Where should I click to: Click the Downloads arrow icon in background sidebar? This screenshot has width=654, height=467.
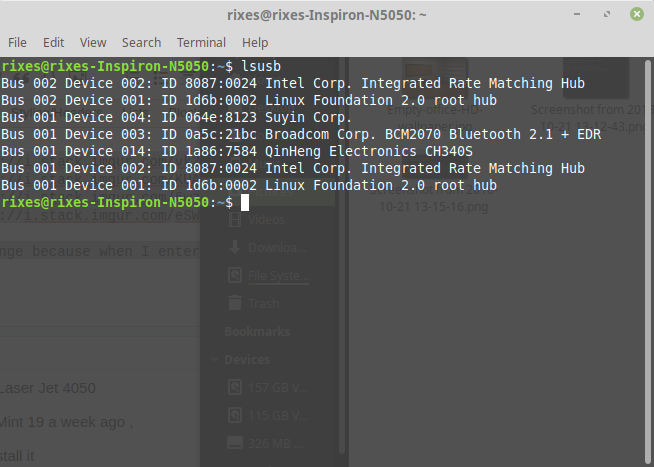(x=235, y=247)
